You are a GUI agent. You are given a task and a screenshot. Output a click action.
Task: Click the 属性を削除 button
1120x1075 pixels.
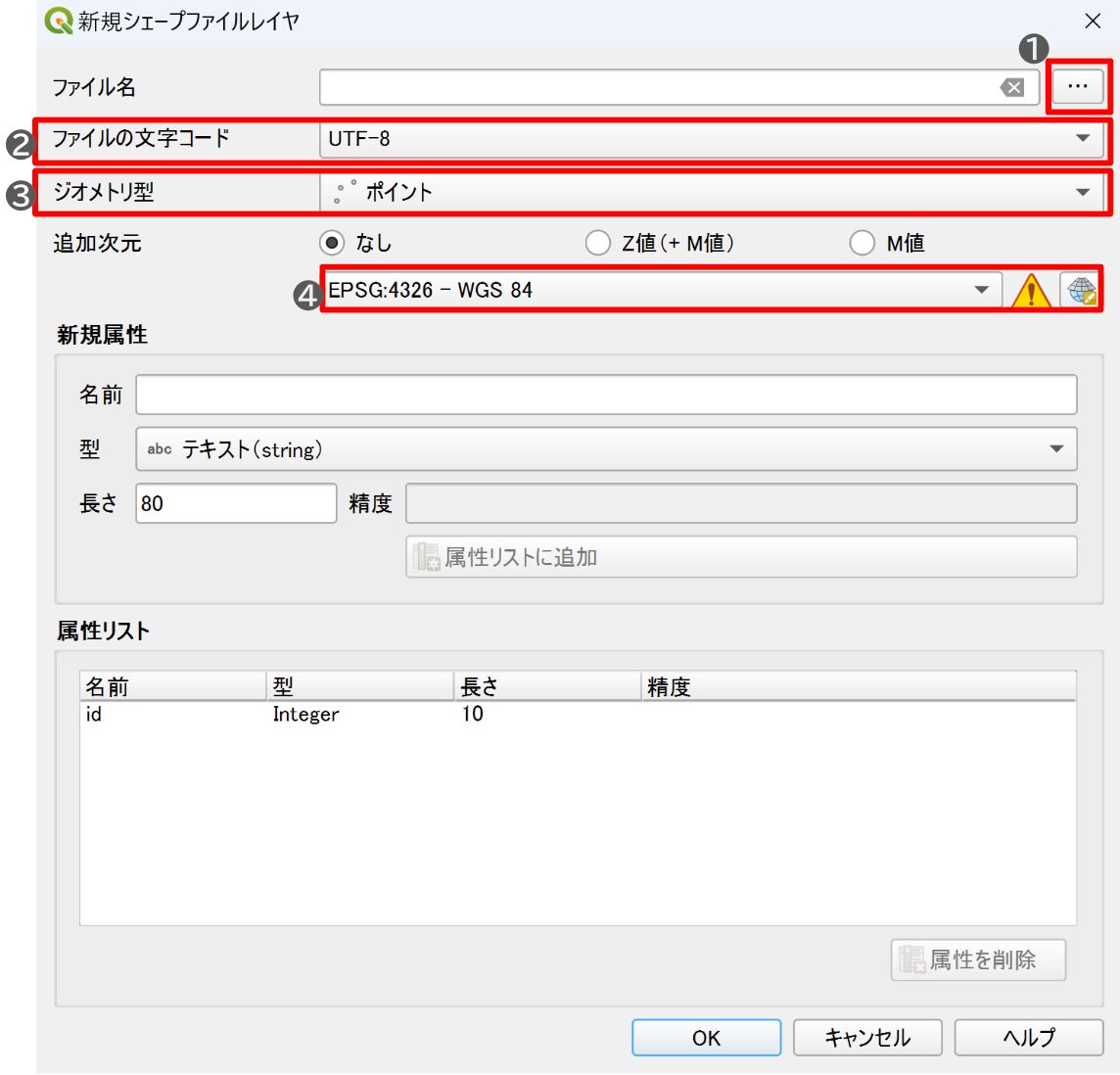(978, 960)
